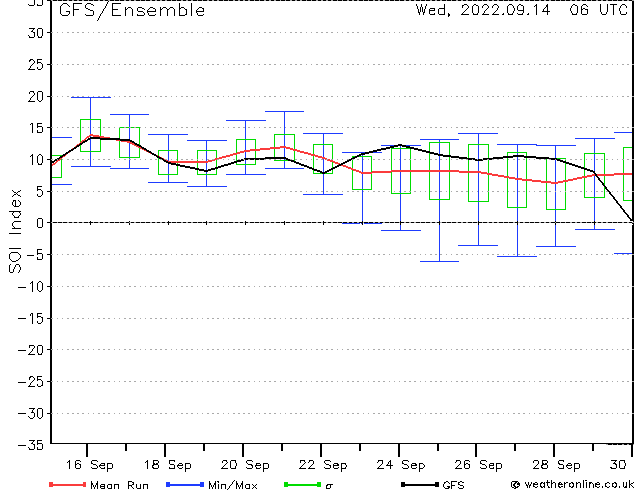Click the y-axis value '30'
Viewport: 634px width, 490px height.
(x=35, y=33)
